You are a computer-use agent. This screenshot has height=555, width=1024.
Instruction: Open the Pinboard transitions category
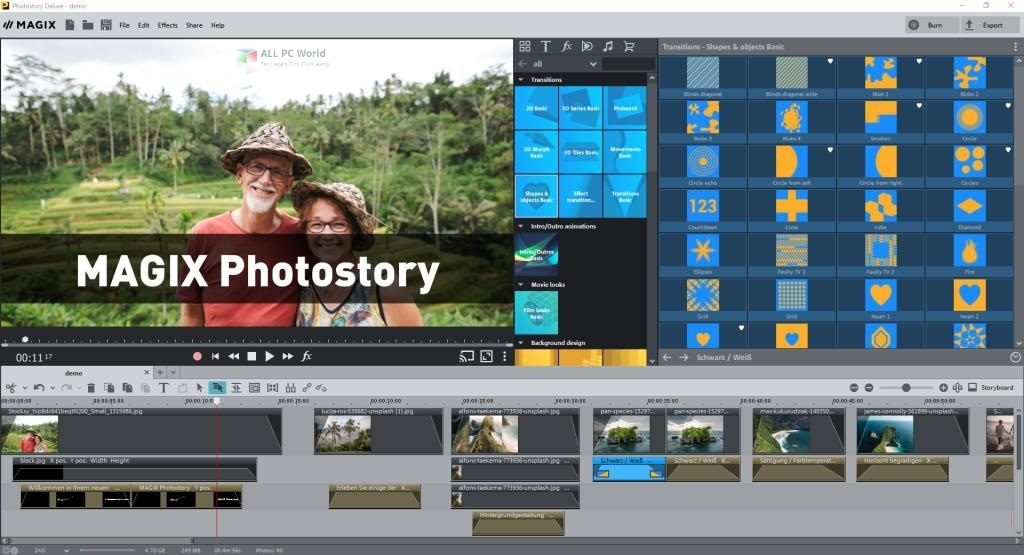625,108
